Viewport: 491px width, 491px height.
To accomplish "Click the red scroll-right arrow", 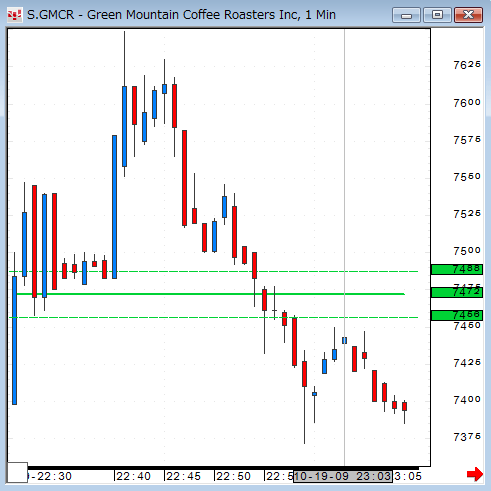I will [x=475, y=474].
